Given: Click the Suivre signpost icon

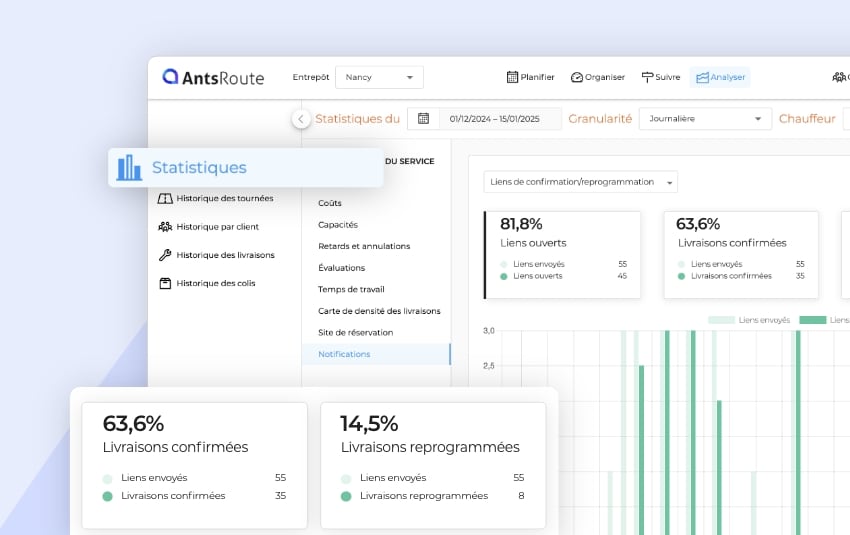Looking at the screenshot, I should [x=647, y=77].
